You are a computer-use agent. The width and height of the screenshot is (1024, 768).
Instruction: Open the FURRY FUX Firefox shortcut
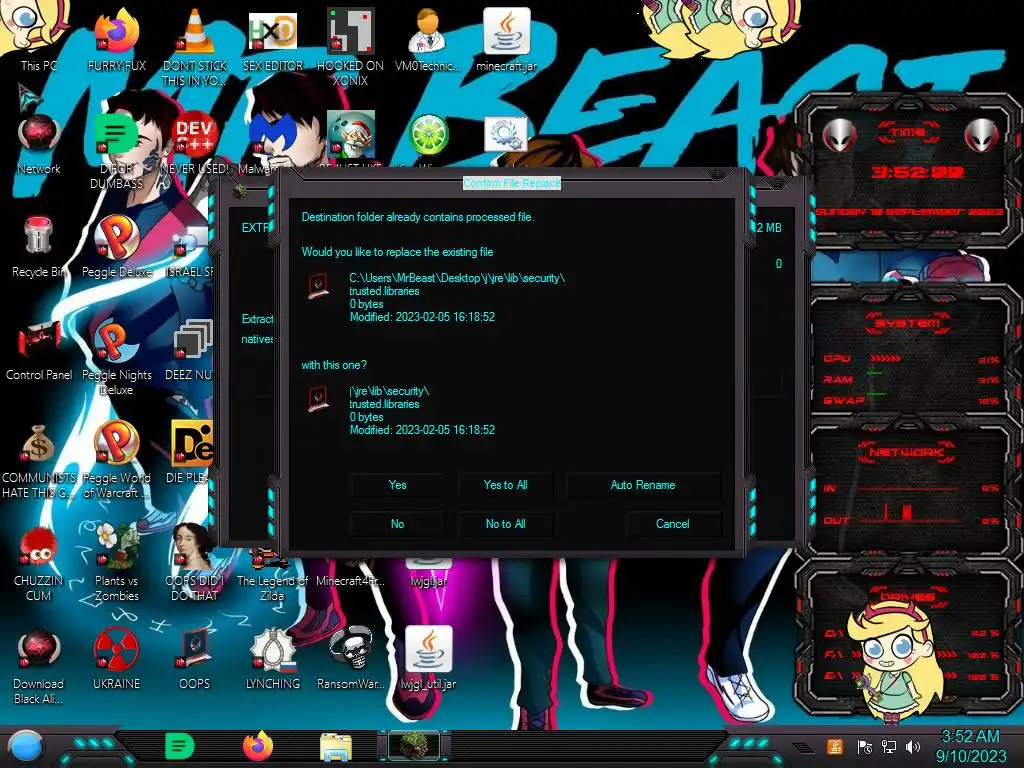[116, 40]
